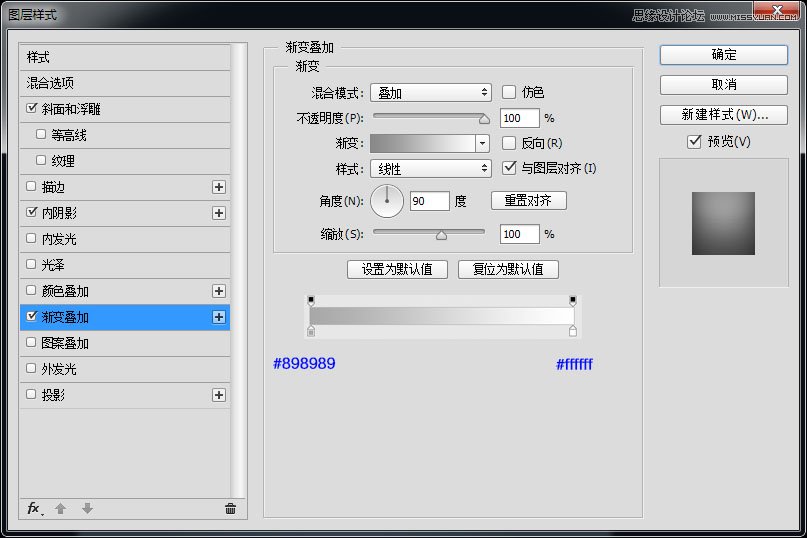
Task: Select the 混合选项 item
Action: 125,83
